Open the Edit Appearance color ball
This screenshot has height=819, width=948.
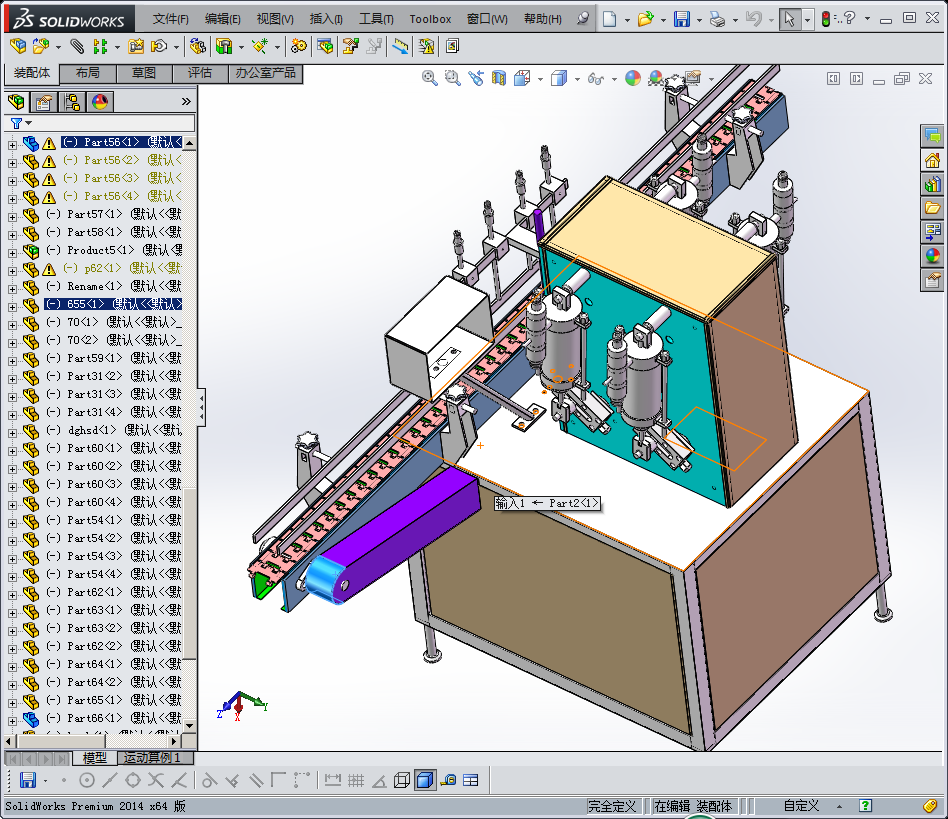coord(632,78)
